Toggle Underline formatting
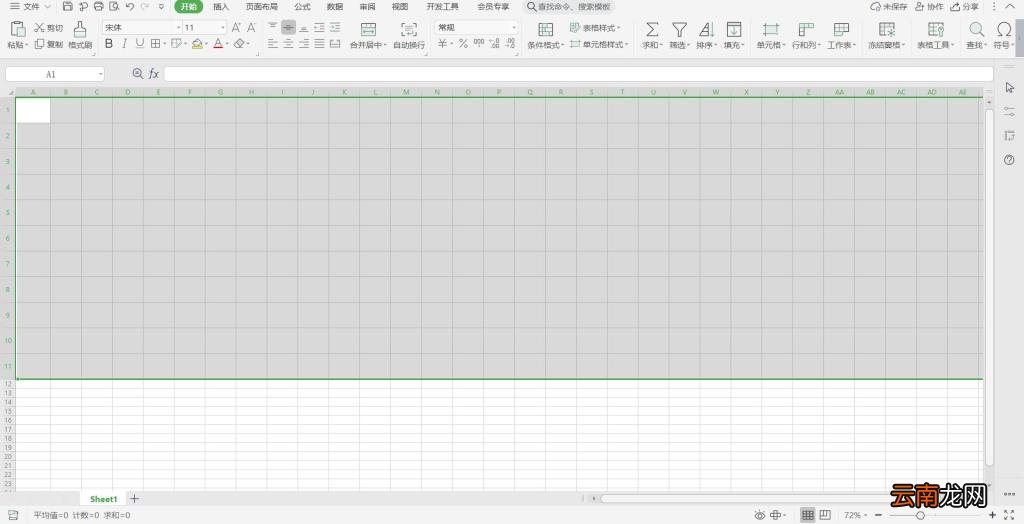1024x524 pixels. 139,43
